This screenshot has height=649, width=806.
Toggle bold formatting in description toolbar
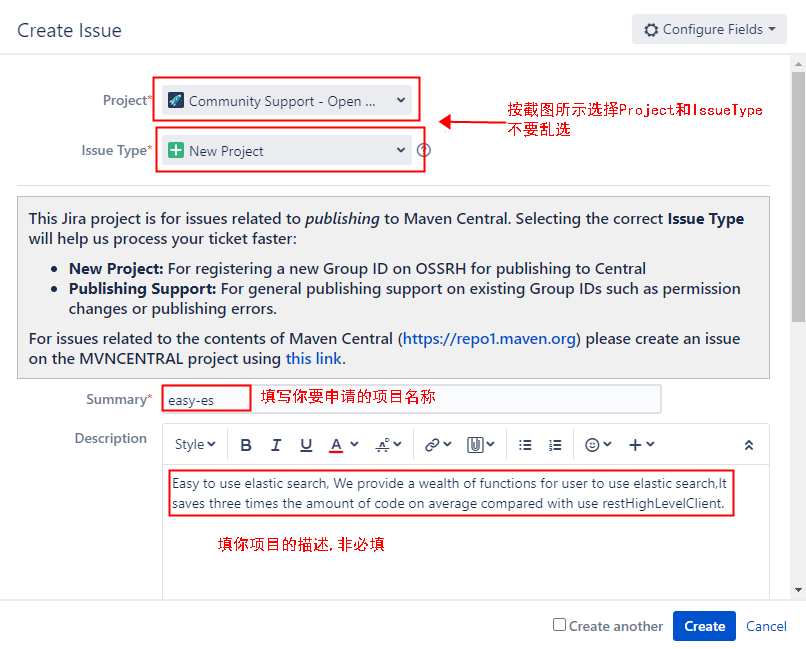point(246,445)
